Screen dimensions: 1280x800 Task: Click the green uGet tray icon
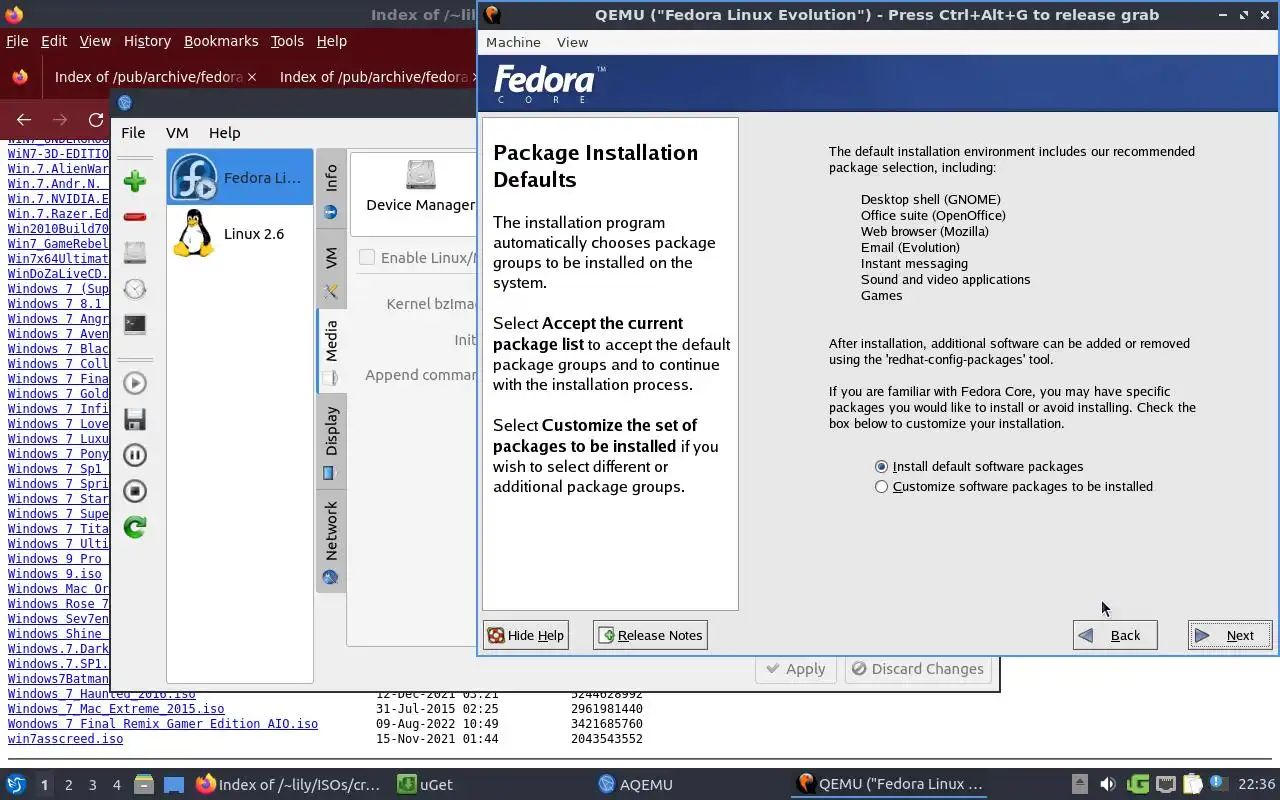click(x=1137, y=785)
